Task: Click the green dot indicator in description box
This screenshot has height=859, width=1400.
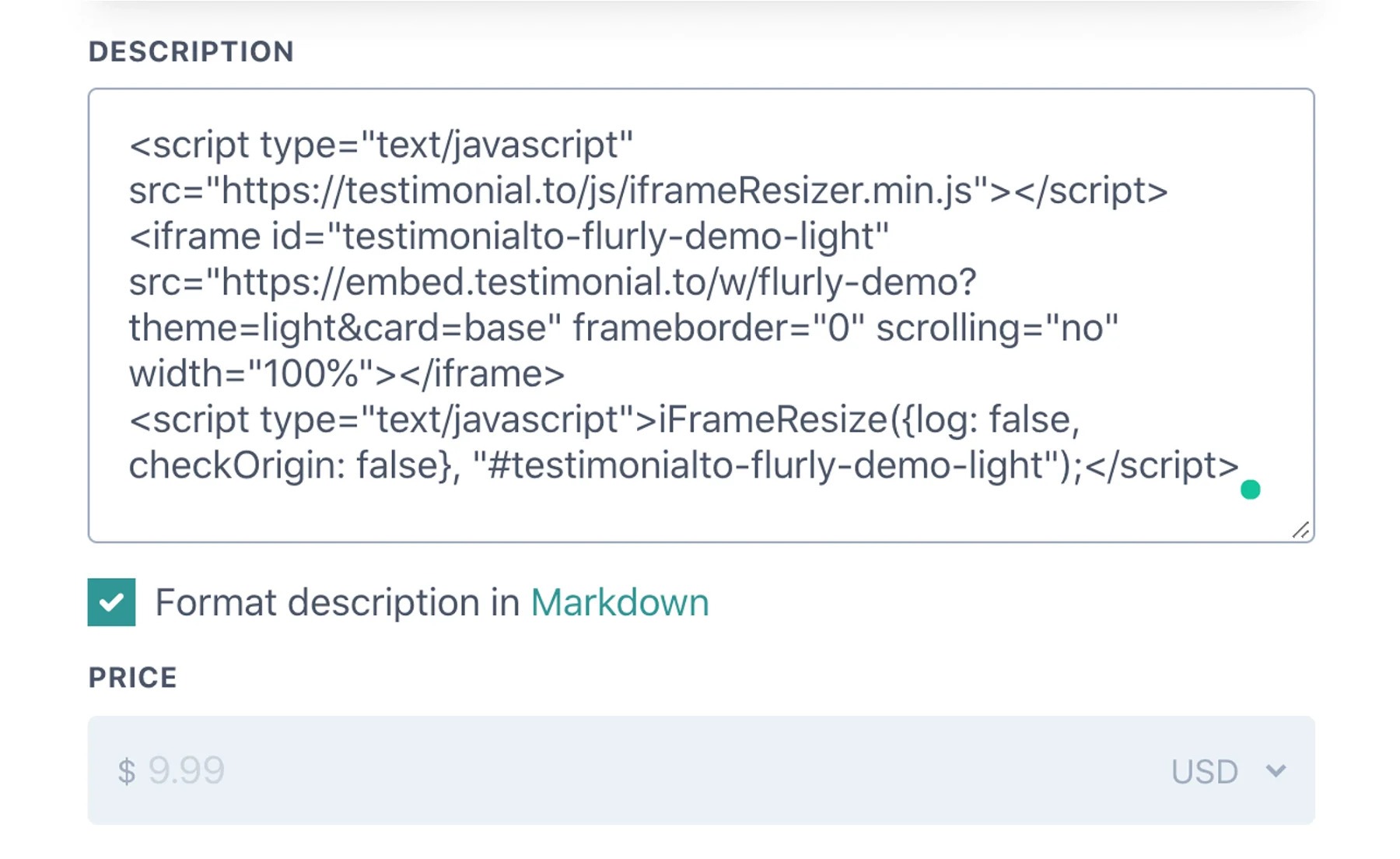Action: tap(1250, 489)
